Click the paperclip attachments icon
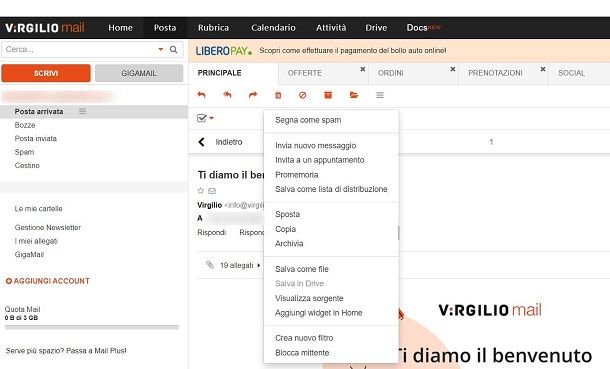 click(210, 265)
